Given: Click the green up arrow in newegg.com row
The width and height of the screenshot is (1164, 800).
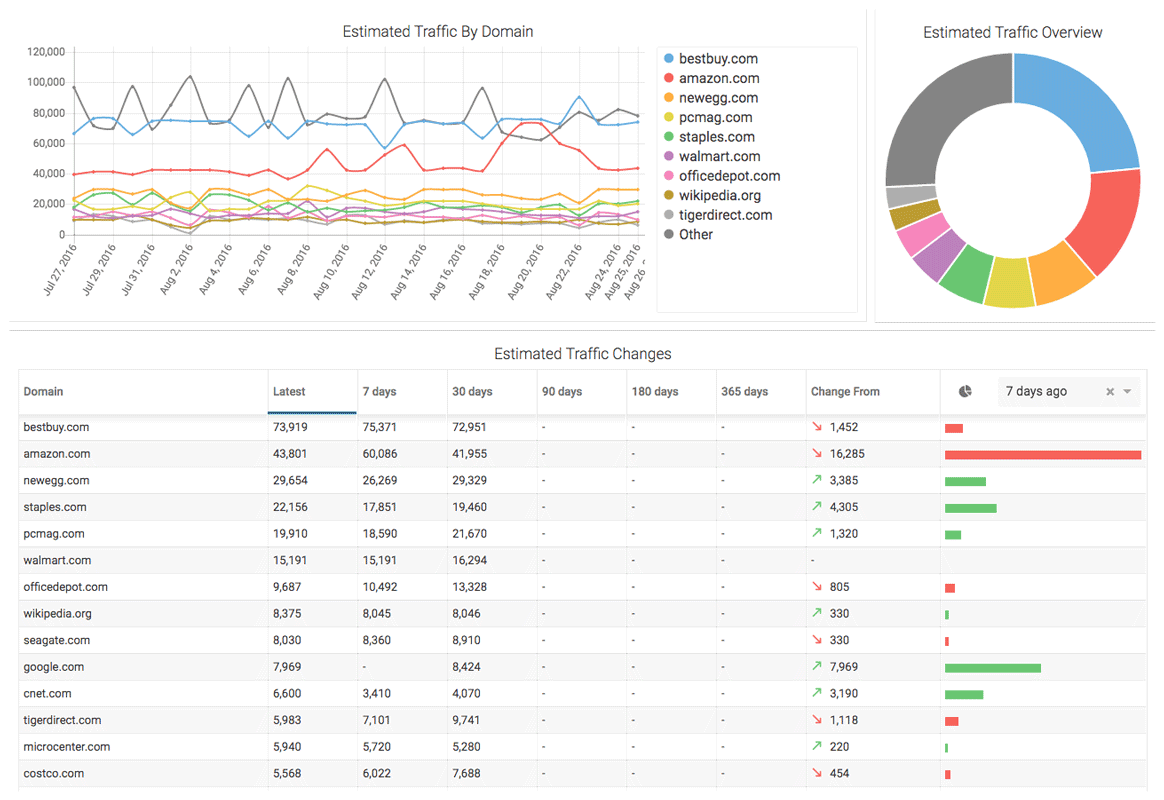Looking at the screenshot, I should click(x=817, y=480).
